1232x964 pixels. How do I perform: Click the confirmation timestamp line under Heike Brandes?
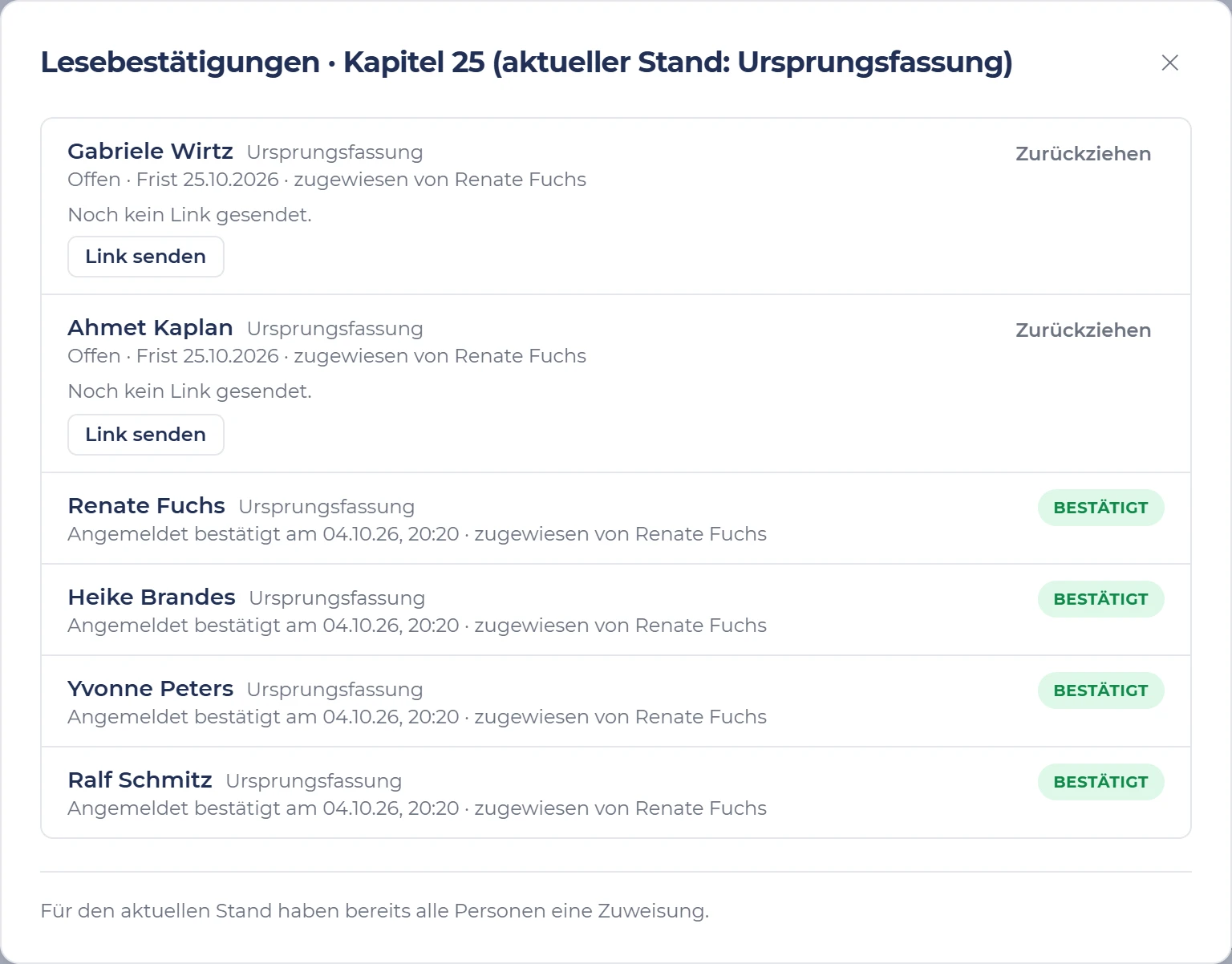click(x=417, y=626)
